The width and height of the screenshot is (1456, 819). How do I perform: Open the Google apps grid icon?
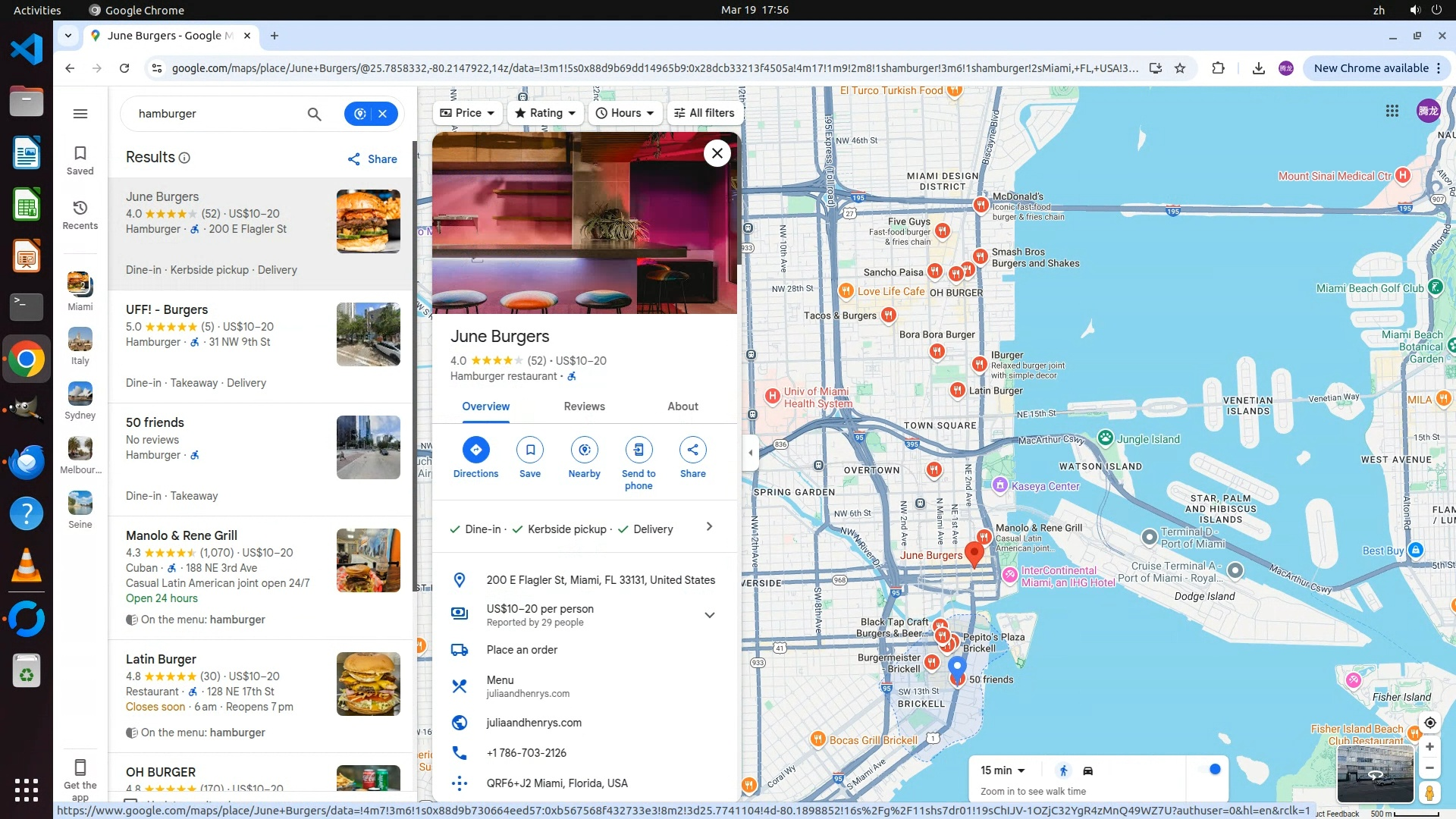point(1392,111)
